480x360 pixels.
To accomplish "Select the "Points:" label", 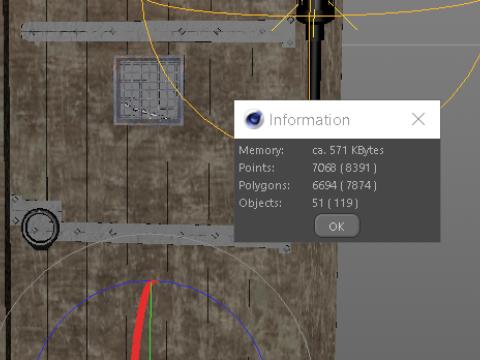I will point(256,168).
